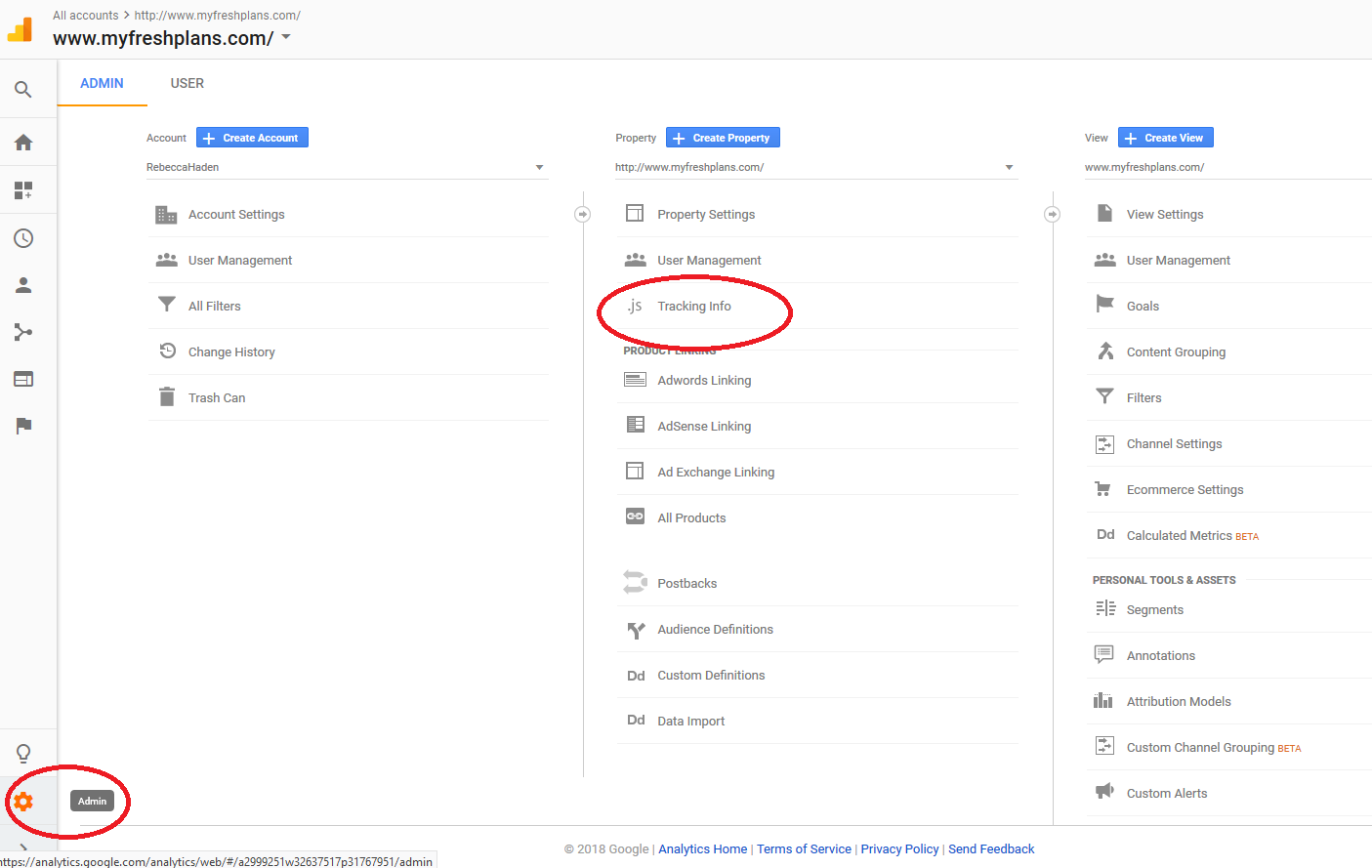Open the Privacy Policy link
Viewport: 1372px width, 868px height.
pos(899,848)
